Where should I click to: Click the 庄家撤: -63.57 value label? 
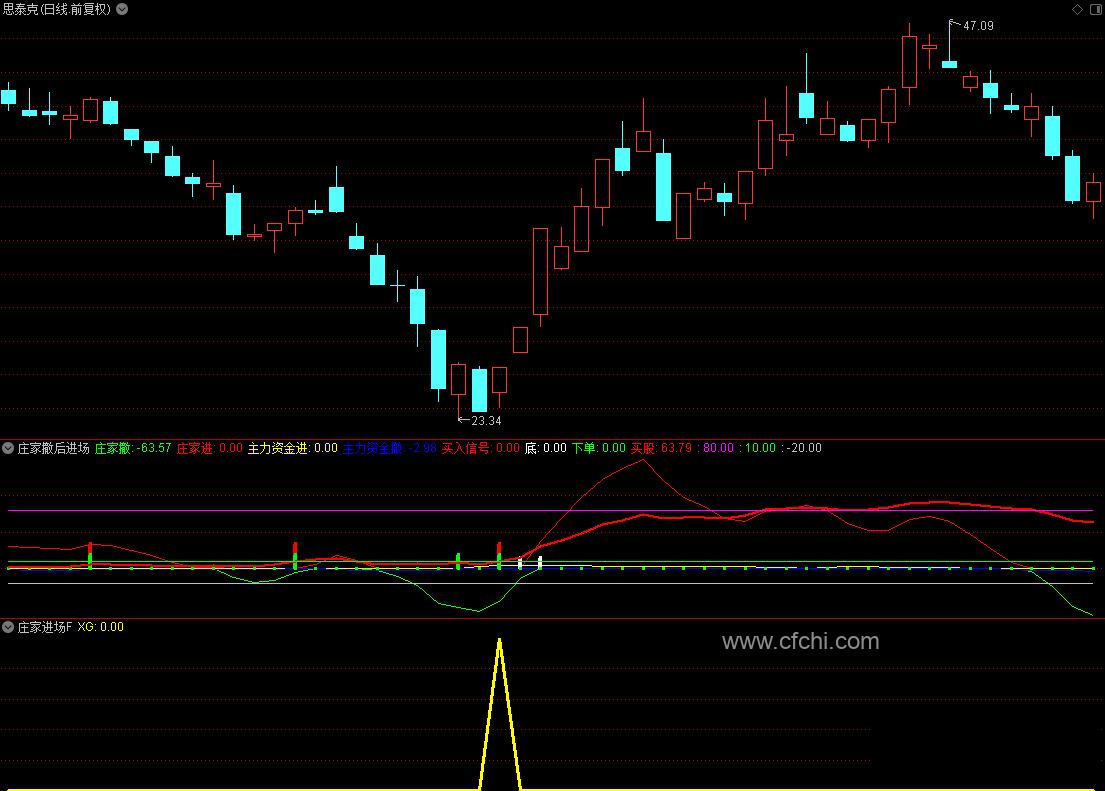pyautogui.click(x=133, y=448)
